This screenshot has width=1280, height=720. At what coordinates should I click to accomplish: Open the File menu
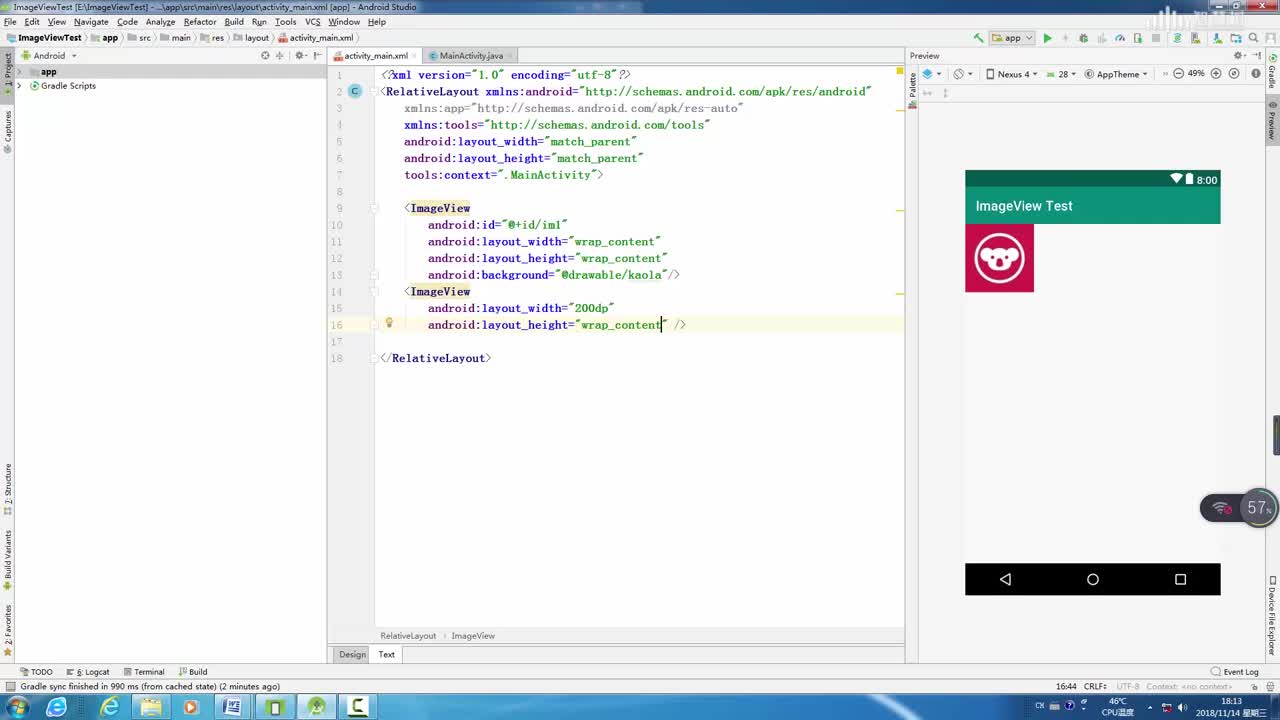(10, 21)
